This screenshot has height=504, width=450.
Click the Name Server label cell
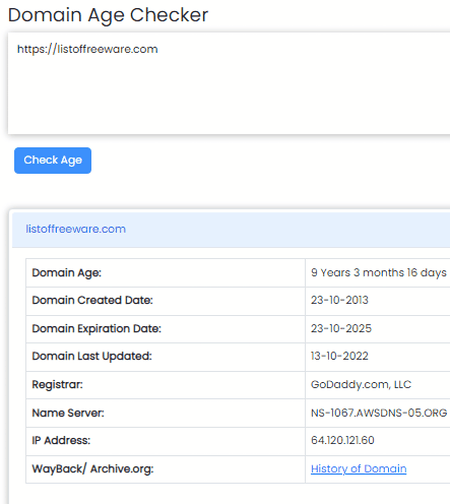coord(166,413)
